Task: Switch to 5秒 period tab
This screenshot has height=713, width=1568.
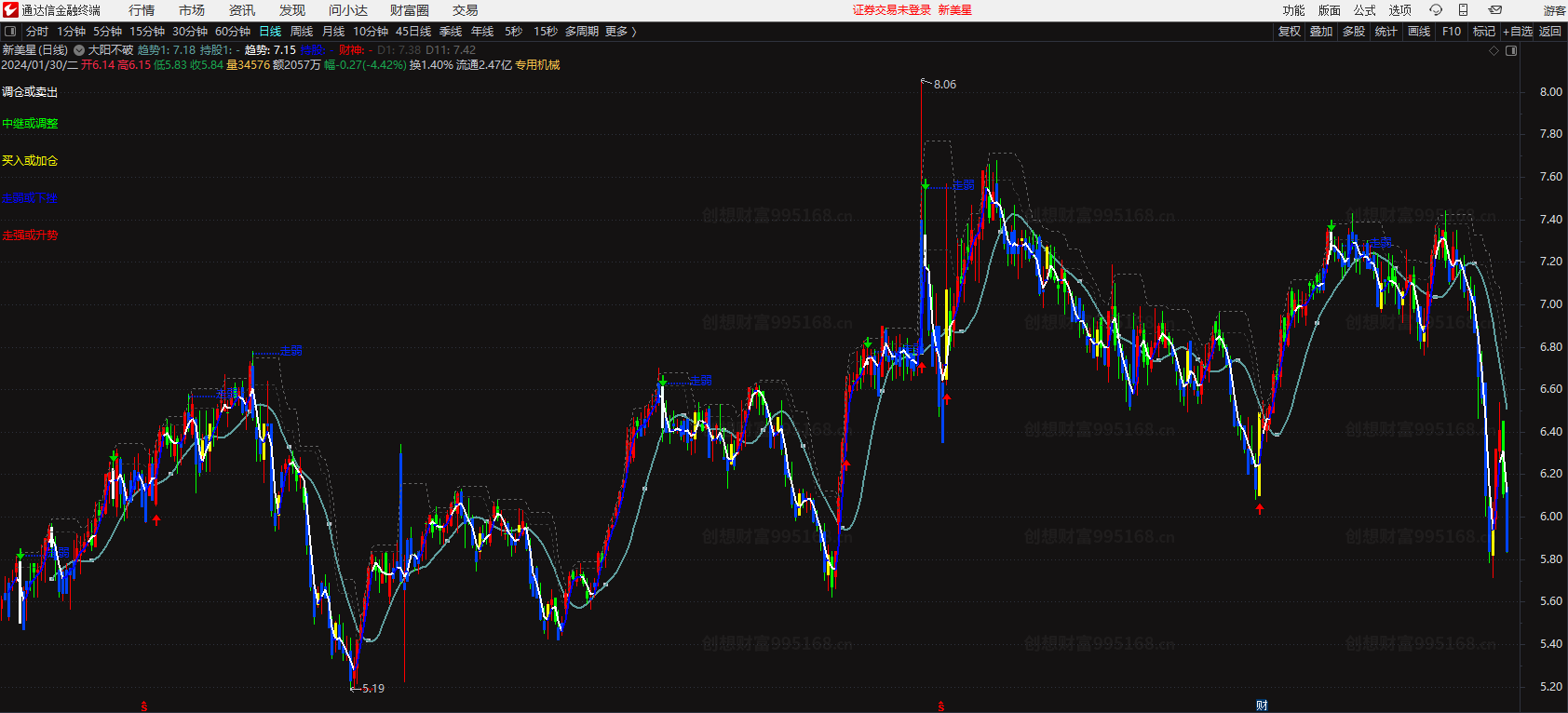Action: pyautogui.click(x=514, y=32)
